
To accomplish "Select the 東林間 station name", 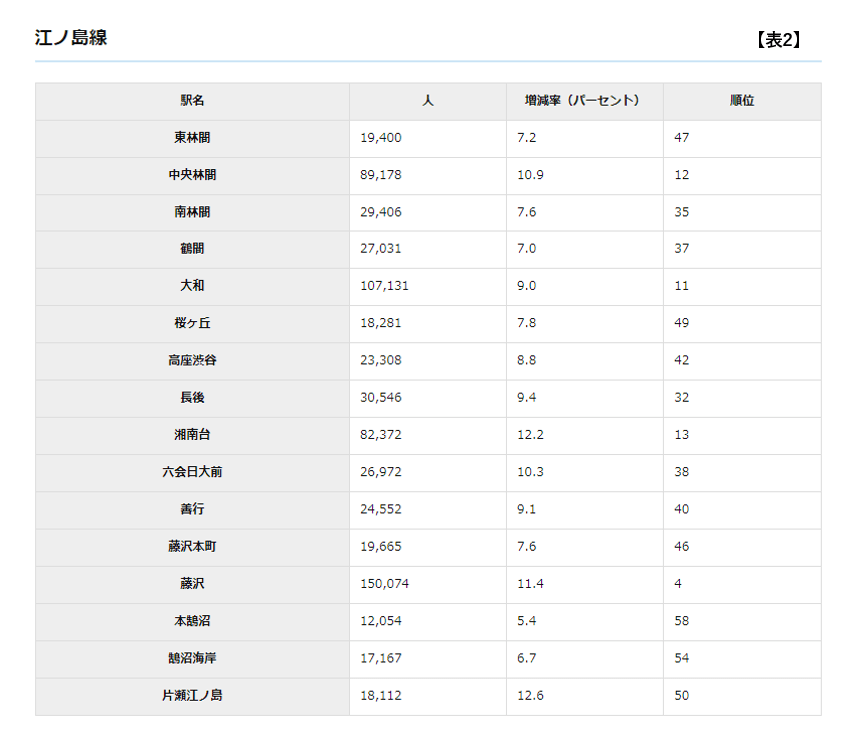I will point(191,138).
